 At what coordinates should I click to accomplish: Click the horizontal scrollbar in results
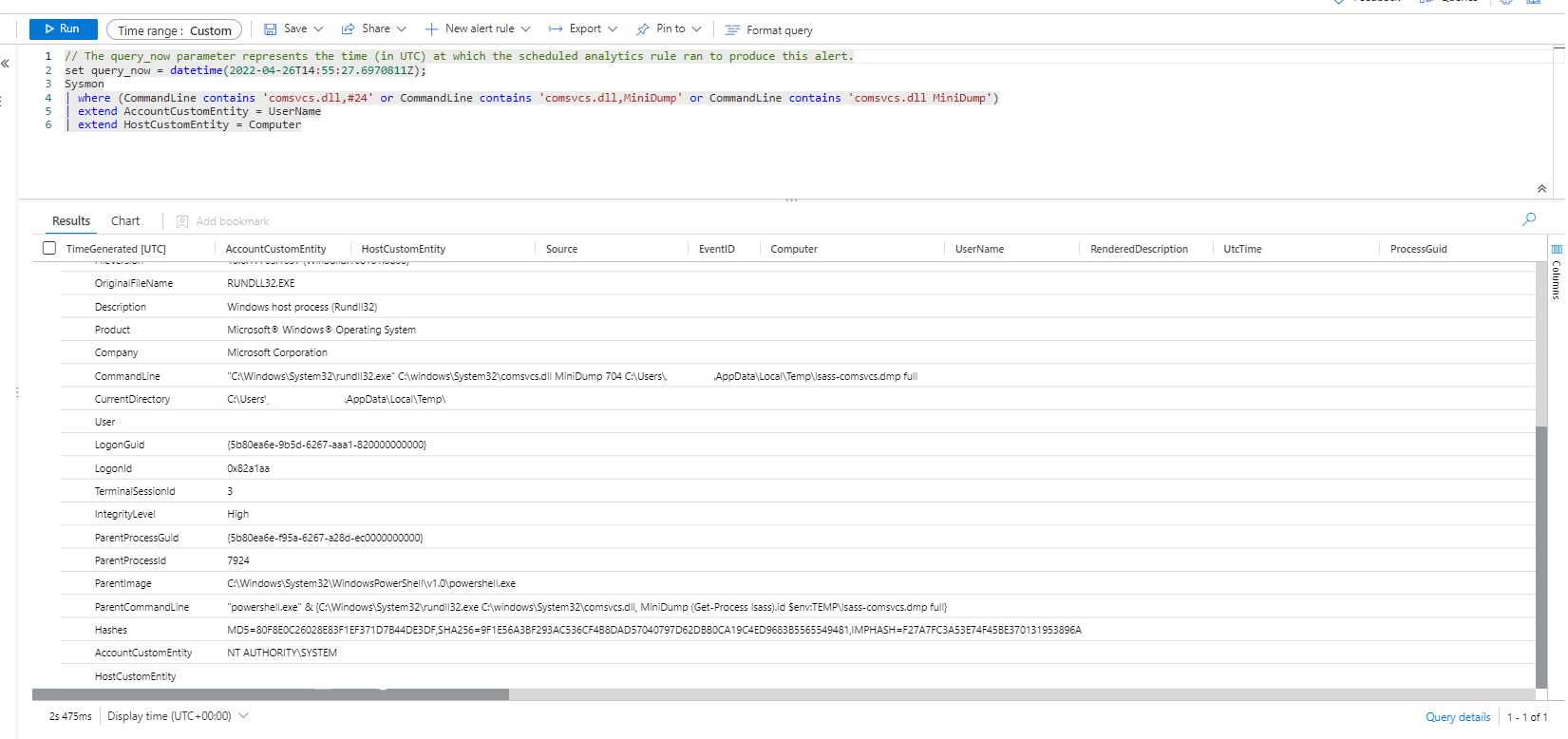point(271,694)
